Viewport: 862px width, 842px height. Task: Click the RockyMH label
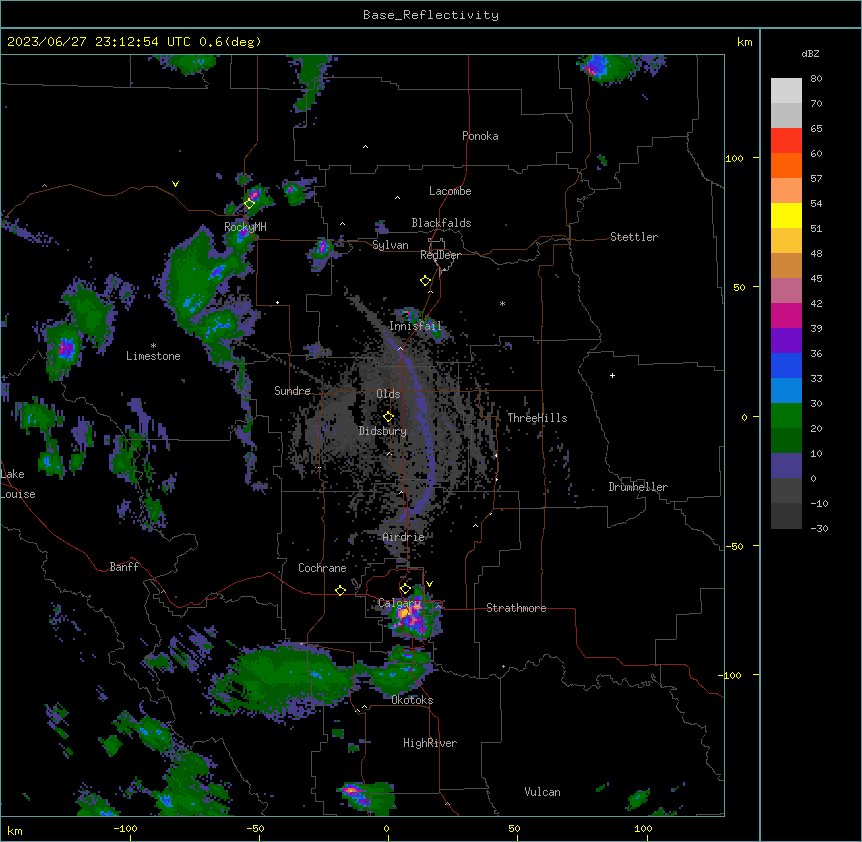(245, 226)
